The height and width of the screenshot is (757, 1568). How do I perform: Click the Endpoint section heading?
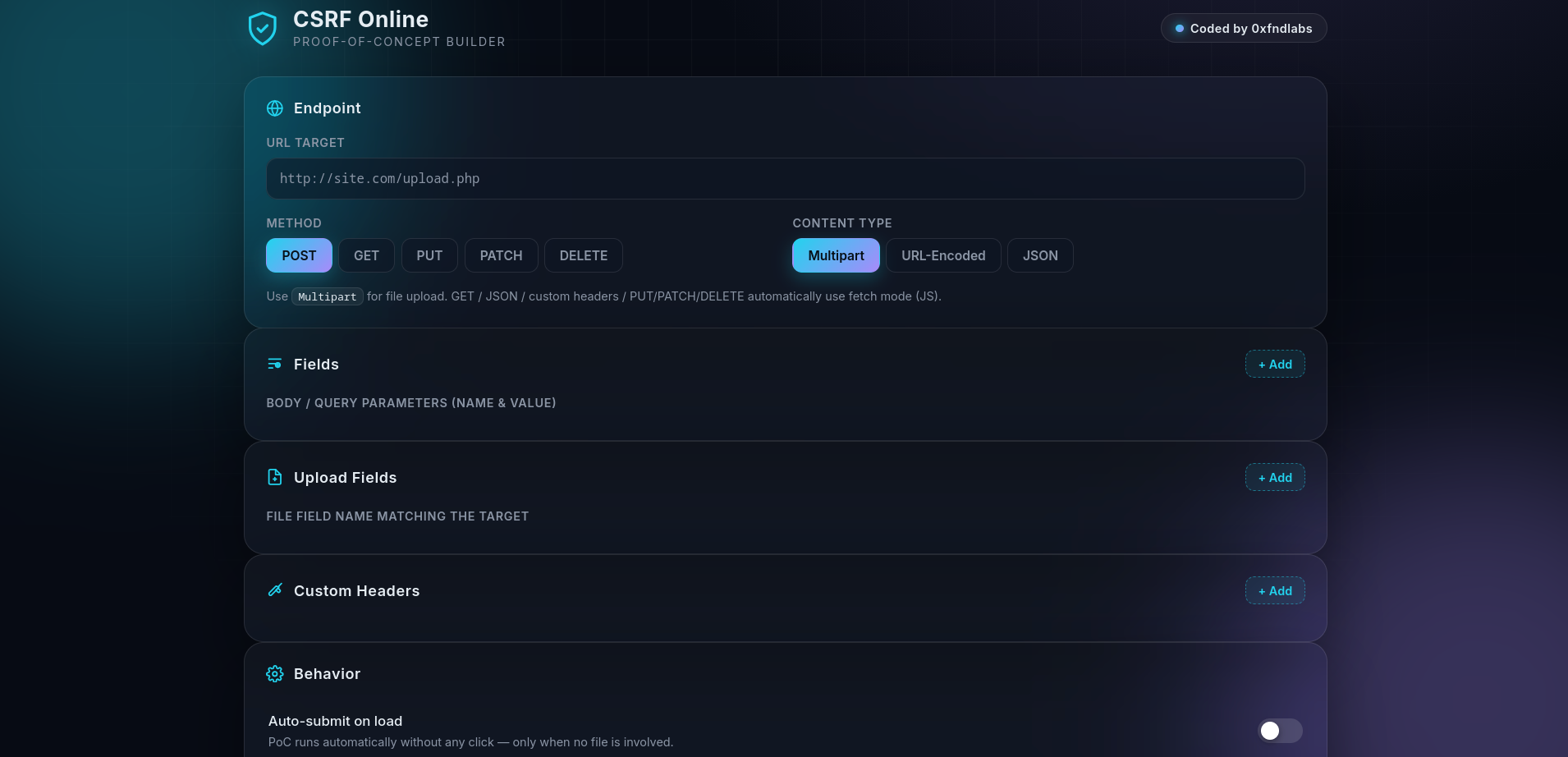pos(327,108)
